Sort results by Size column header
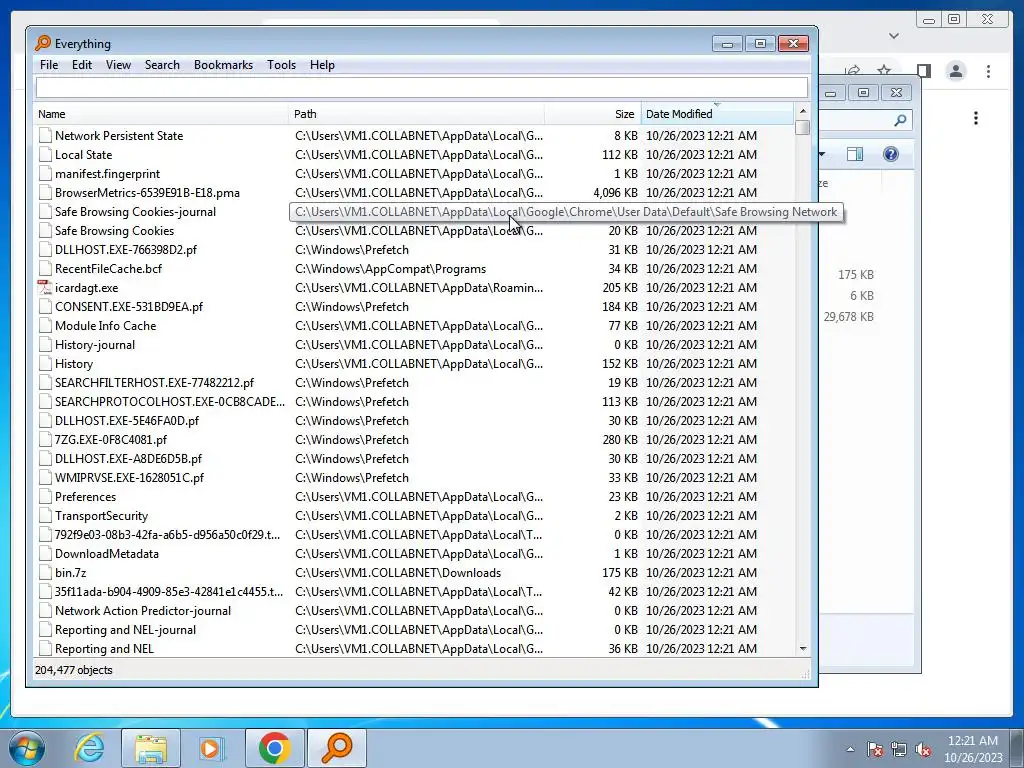The image size is (1024, 768). [593, 114]
